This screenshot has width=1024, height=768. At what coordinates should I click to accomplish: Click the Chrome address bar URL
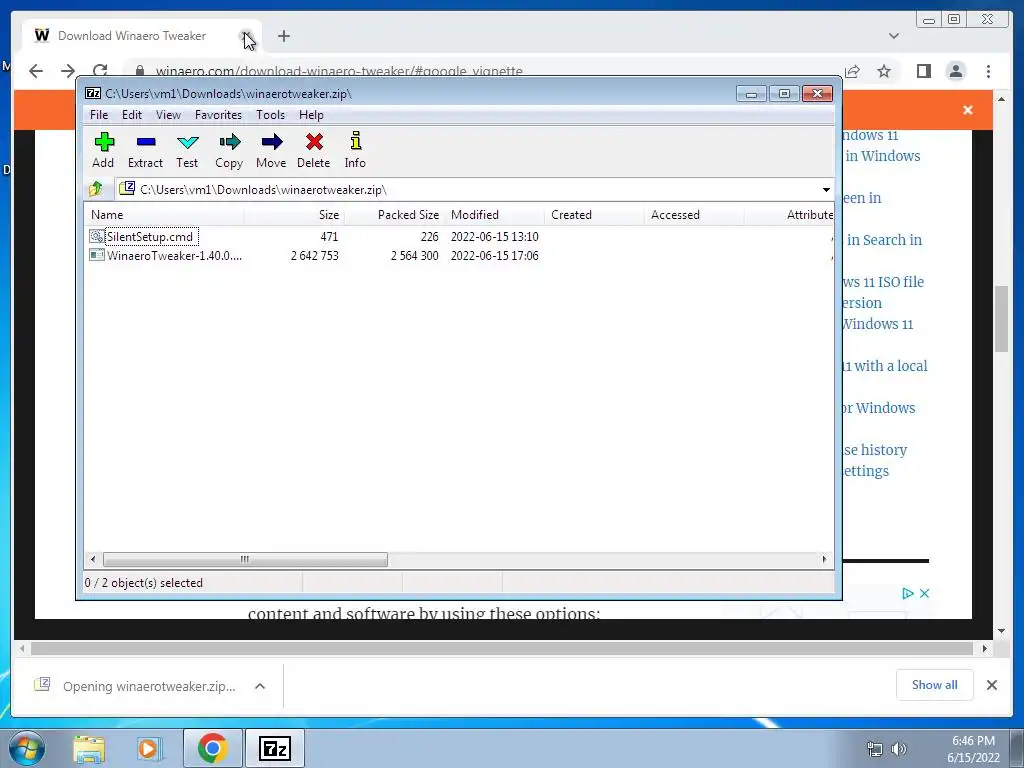340,71
